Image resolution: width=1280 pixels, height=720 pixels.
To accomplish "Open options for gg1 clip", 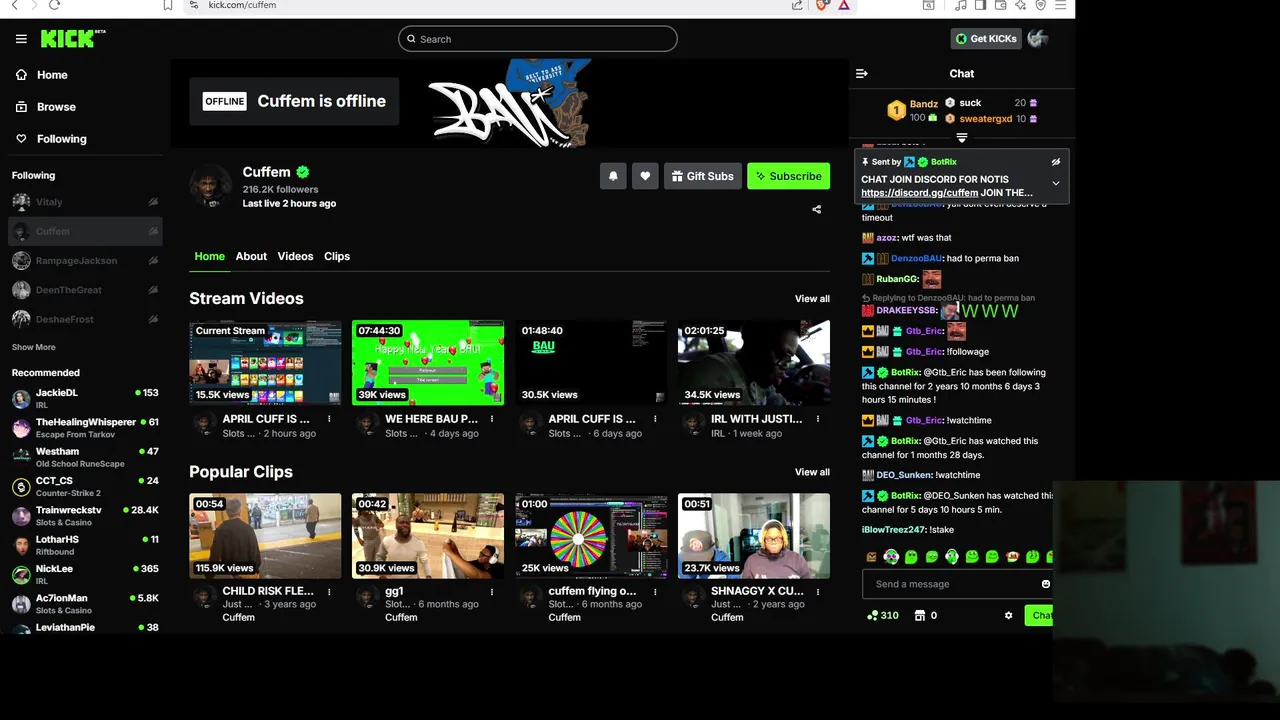I will (x=492, y=591).
